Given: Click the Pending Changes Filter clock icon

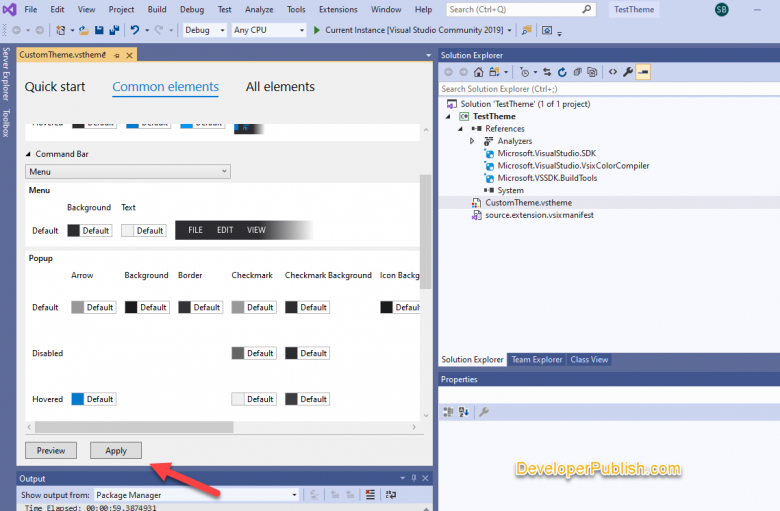Looking at the screenshot, I should (524, 72).
